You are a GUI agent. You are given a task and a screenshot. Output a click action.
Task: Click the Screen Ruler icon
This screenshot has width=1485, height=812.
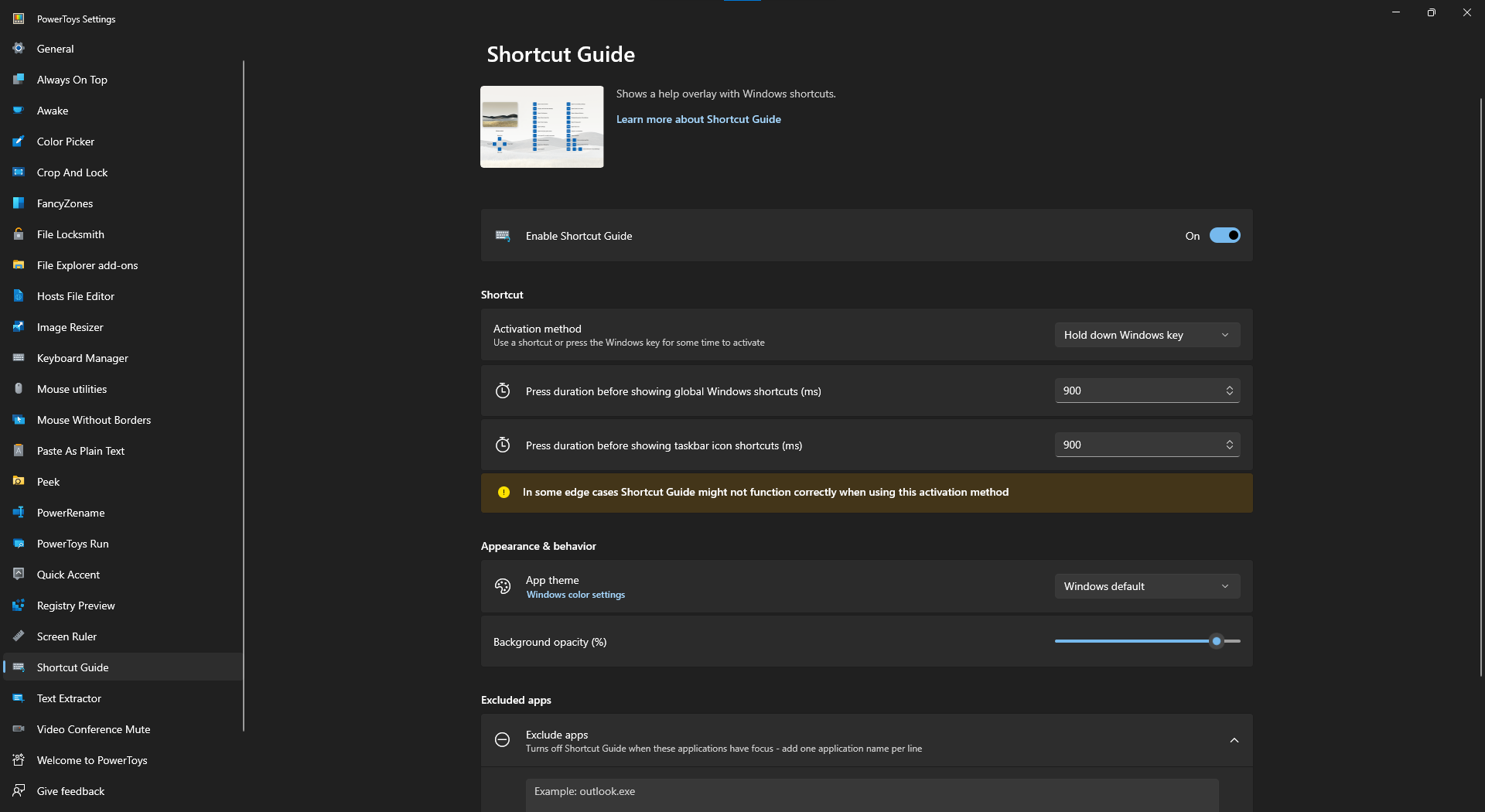coord(19,636)
